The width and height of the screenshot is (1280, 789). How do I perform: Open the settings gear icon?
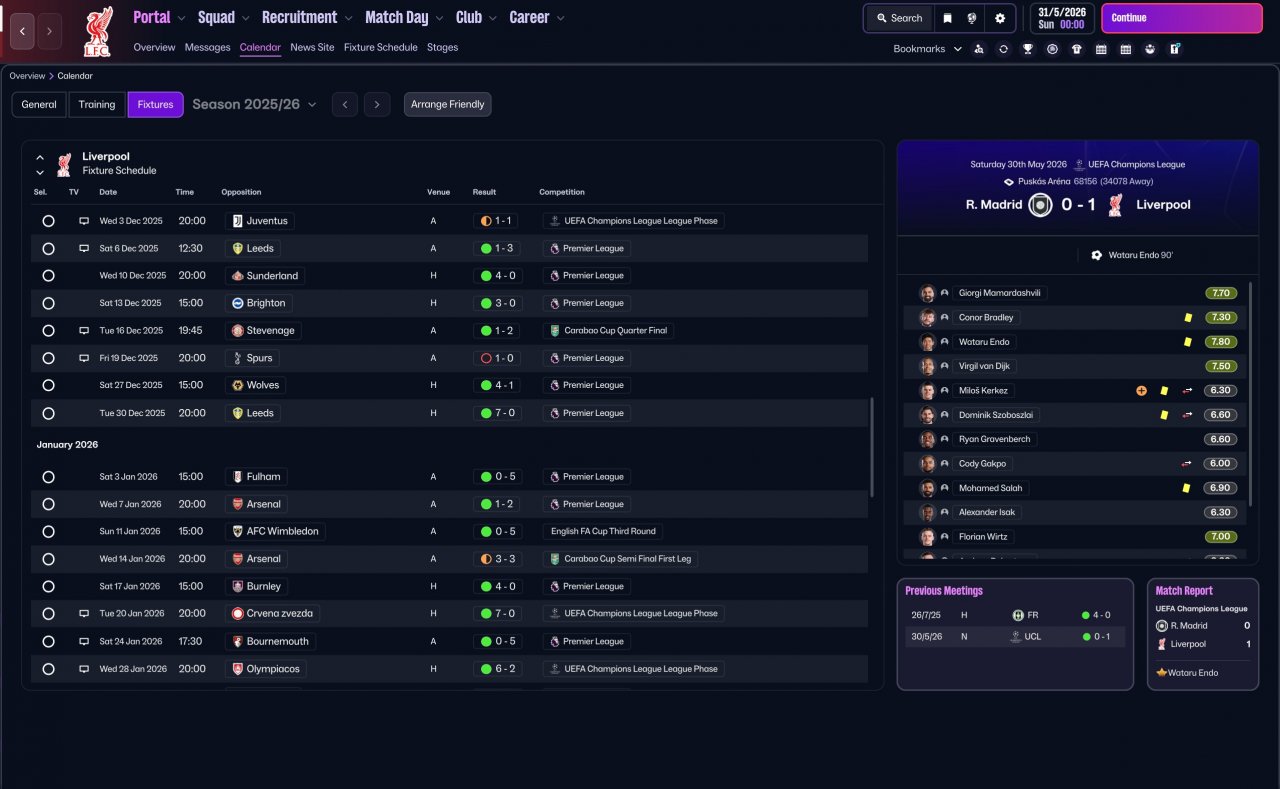coord(1000,18)
